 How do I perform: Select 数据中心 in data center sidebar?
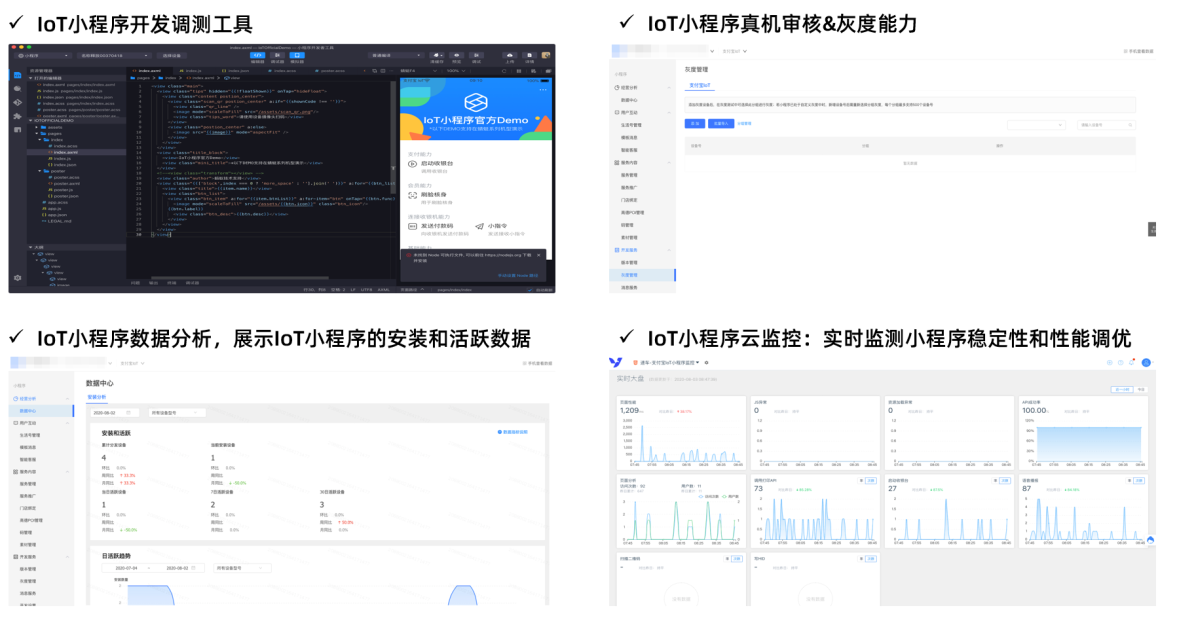(x=41, y=411)
